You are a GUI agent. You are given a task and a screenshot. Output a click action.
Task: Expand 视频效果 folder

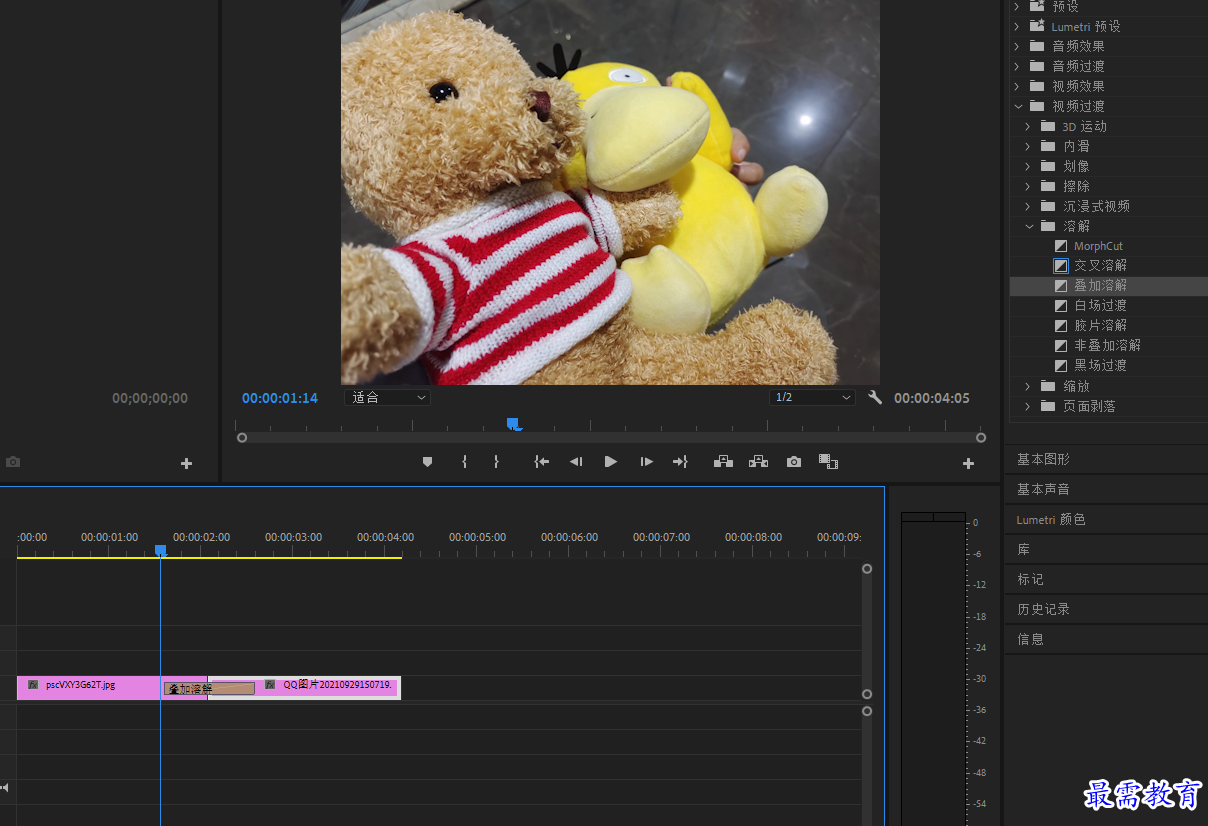tap(1018, 86)
